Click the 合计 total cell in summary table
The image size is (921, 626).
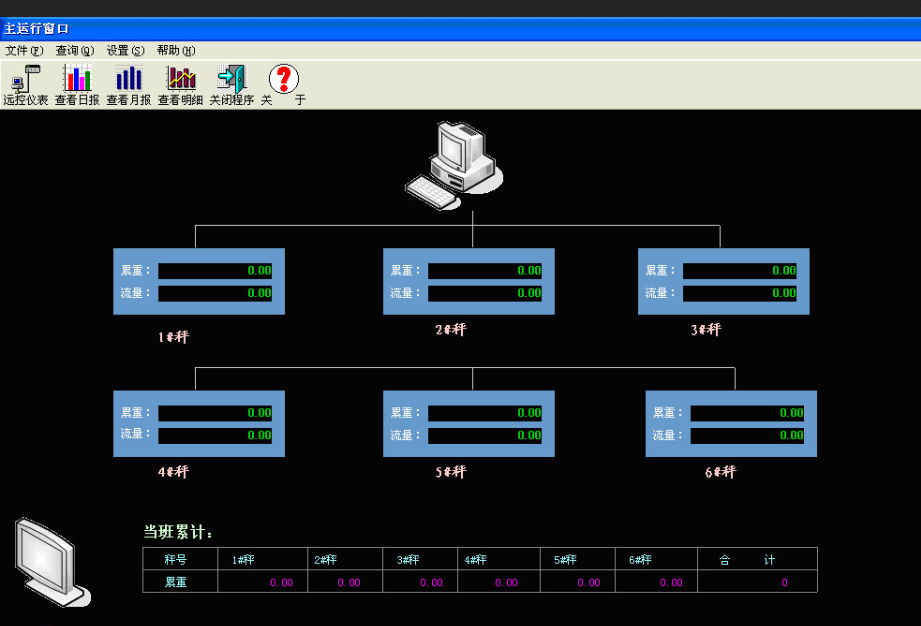[x=757, y=582]
